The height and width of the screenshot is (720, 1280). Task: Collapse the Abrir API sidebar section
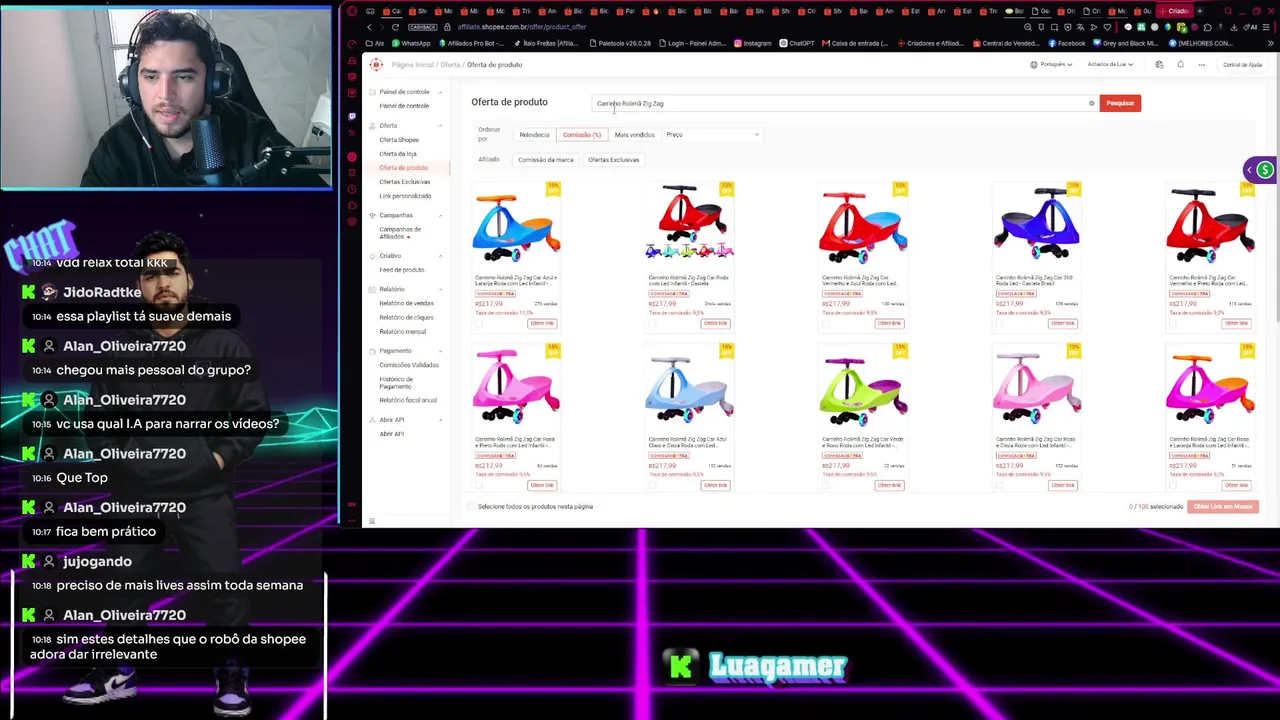pos(440,420)
